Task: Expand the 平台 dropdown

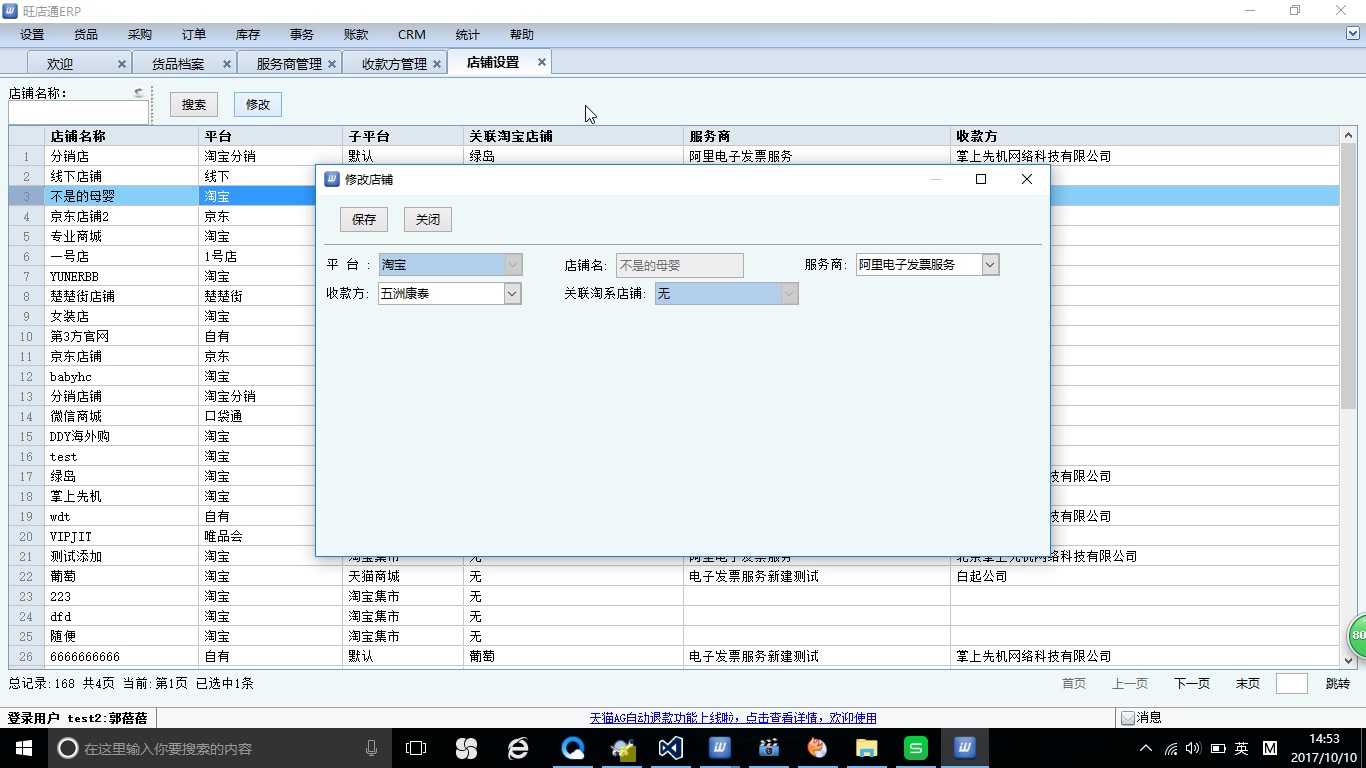Action: (x=513, y=265)
